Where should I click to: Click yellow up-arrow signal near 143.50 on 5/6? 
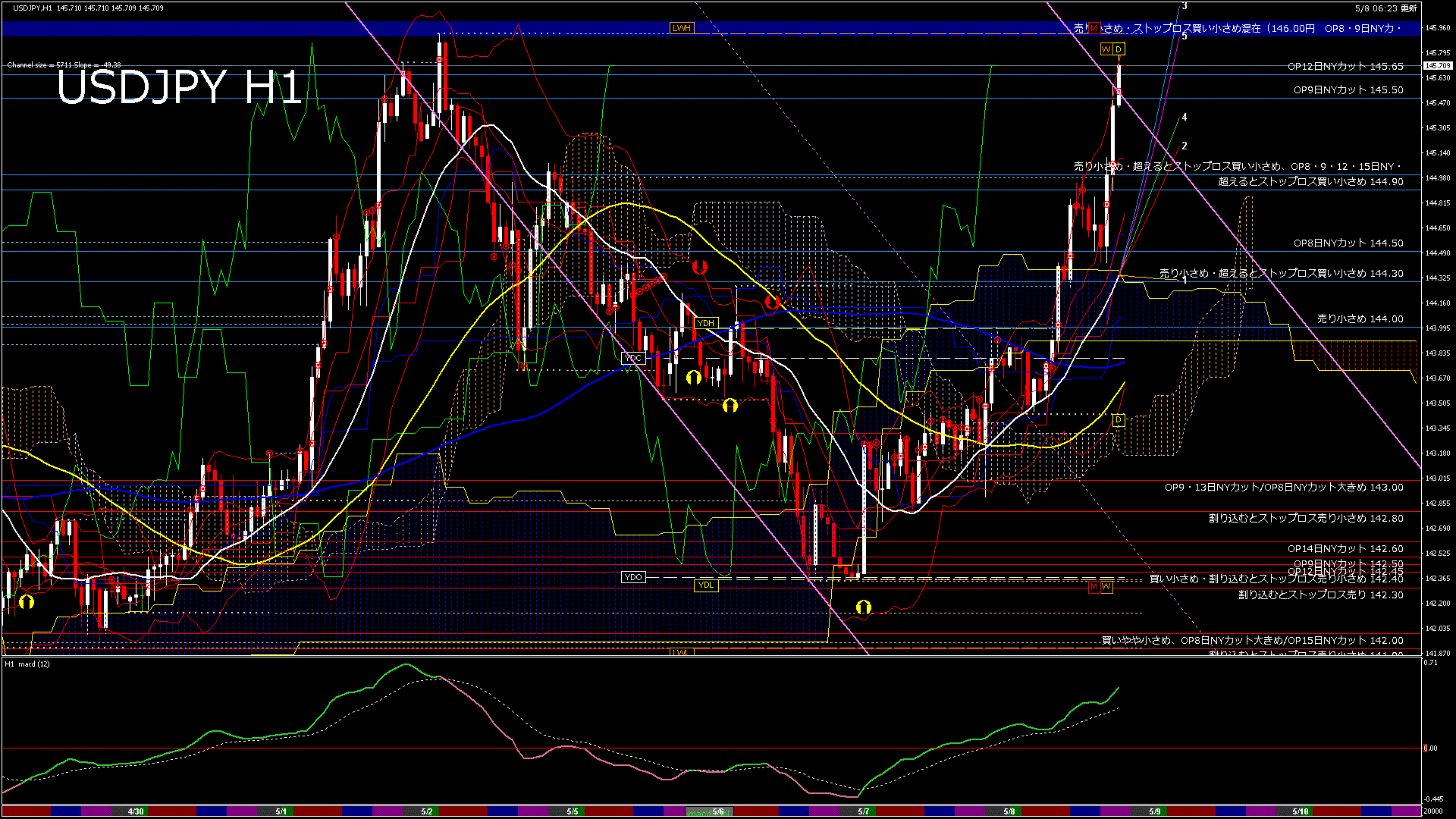point(730,406)
